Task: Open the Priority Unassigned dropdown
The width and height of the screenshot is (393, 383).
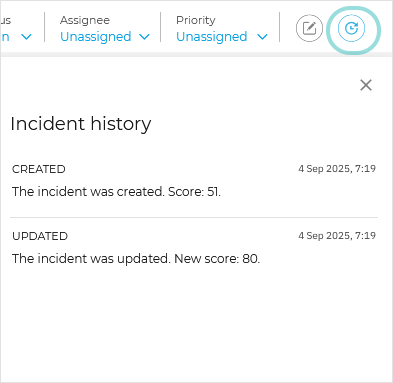Action: [x=222, y=37]
